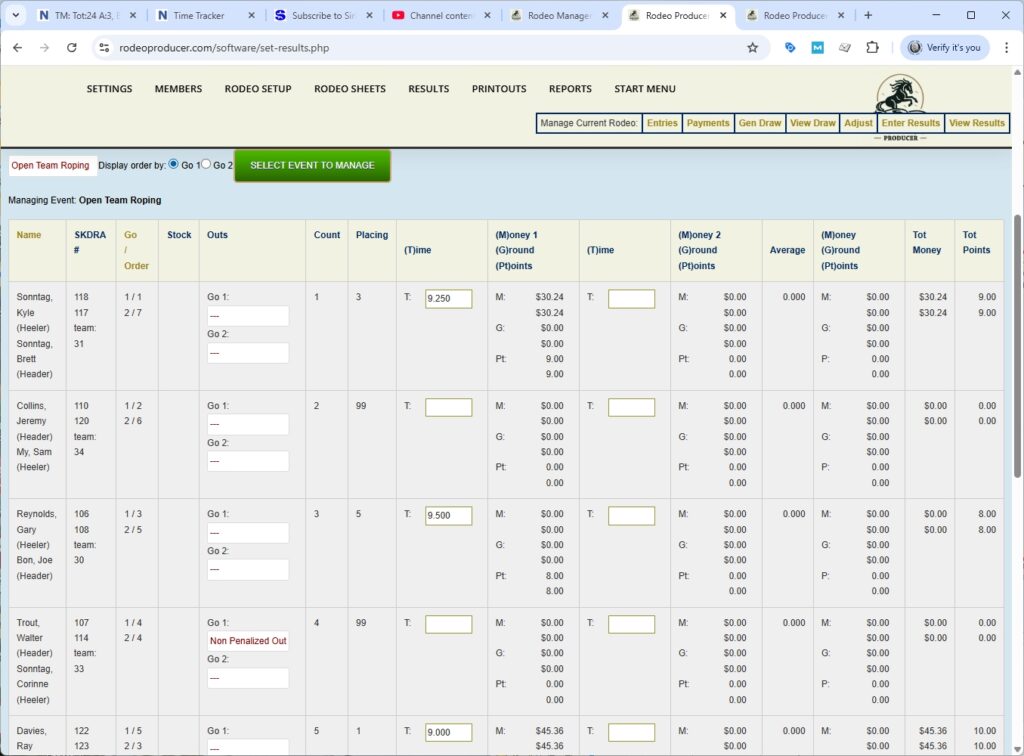Image resolution: width=1024 pixels, height=756 pixels.
Task: Reload the page
Action: click(x=70, y=47)
